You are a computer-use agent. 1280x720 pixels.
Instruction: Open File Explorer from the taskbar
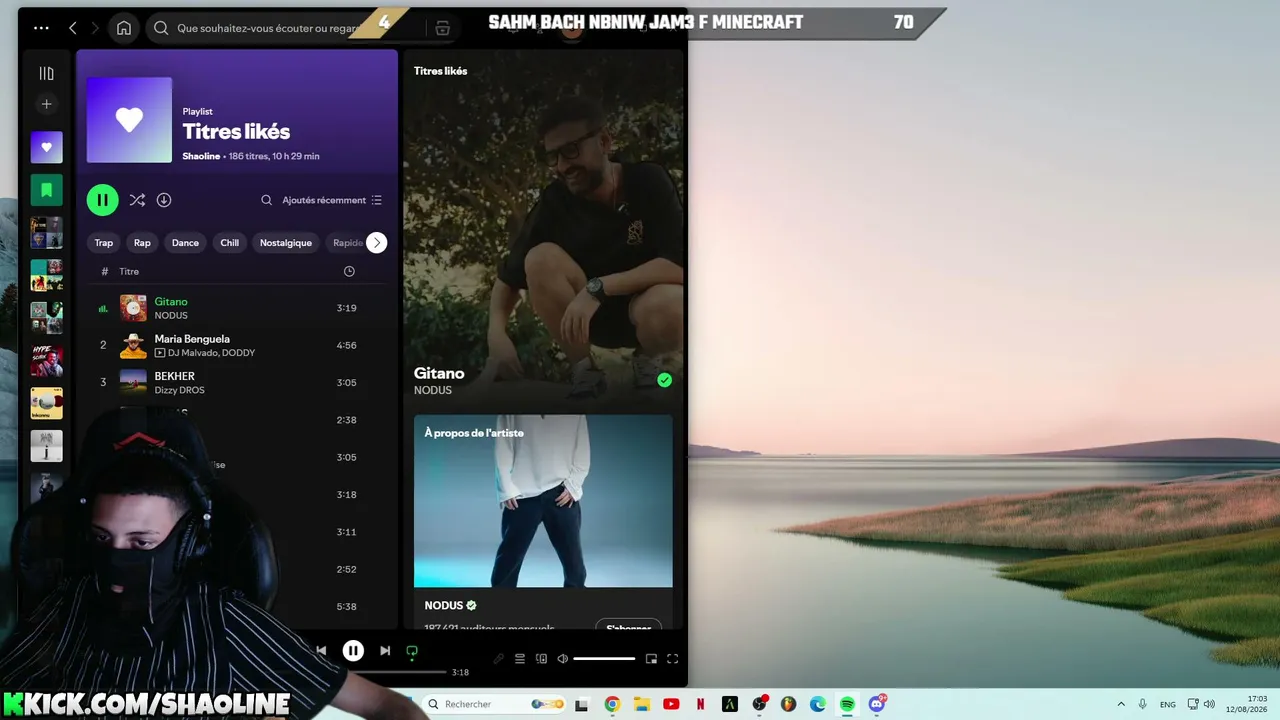pos(641,704)
